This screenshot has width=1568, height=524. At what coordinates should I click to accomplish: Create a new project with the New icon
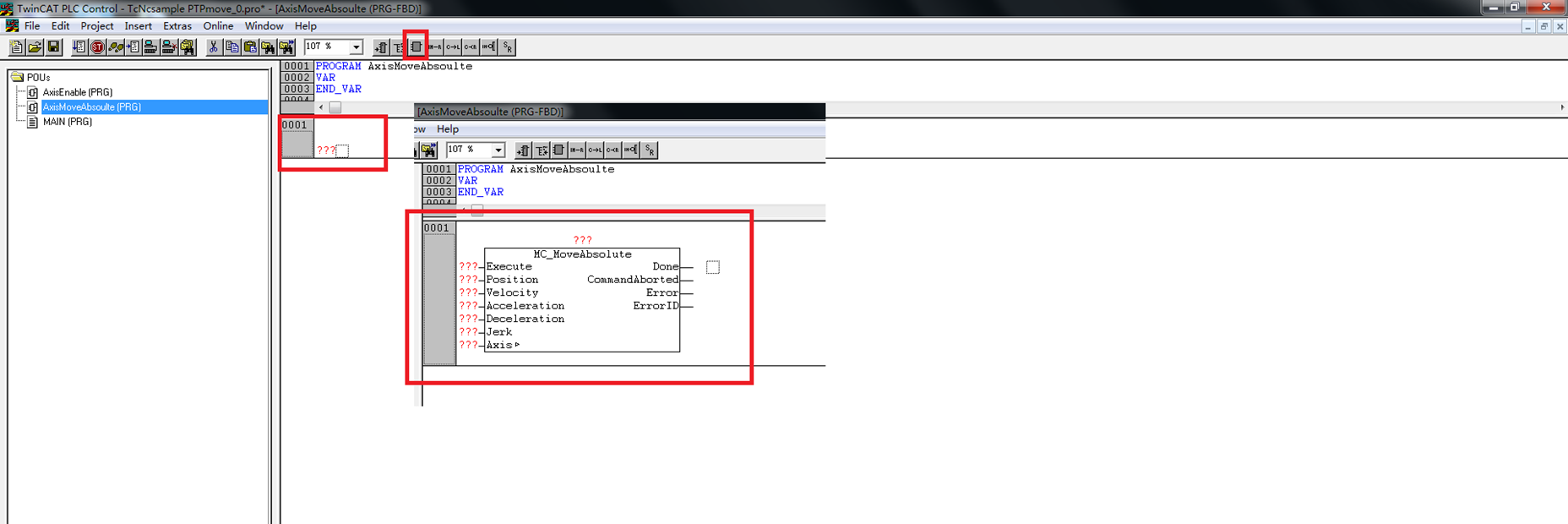click(16, 46)
